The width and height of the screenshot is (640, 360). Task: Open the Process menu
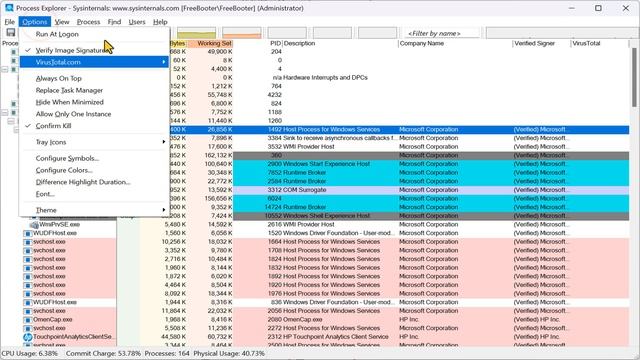88,22
